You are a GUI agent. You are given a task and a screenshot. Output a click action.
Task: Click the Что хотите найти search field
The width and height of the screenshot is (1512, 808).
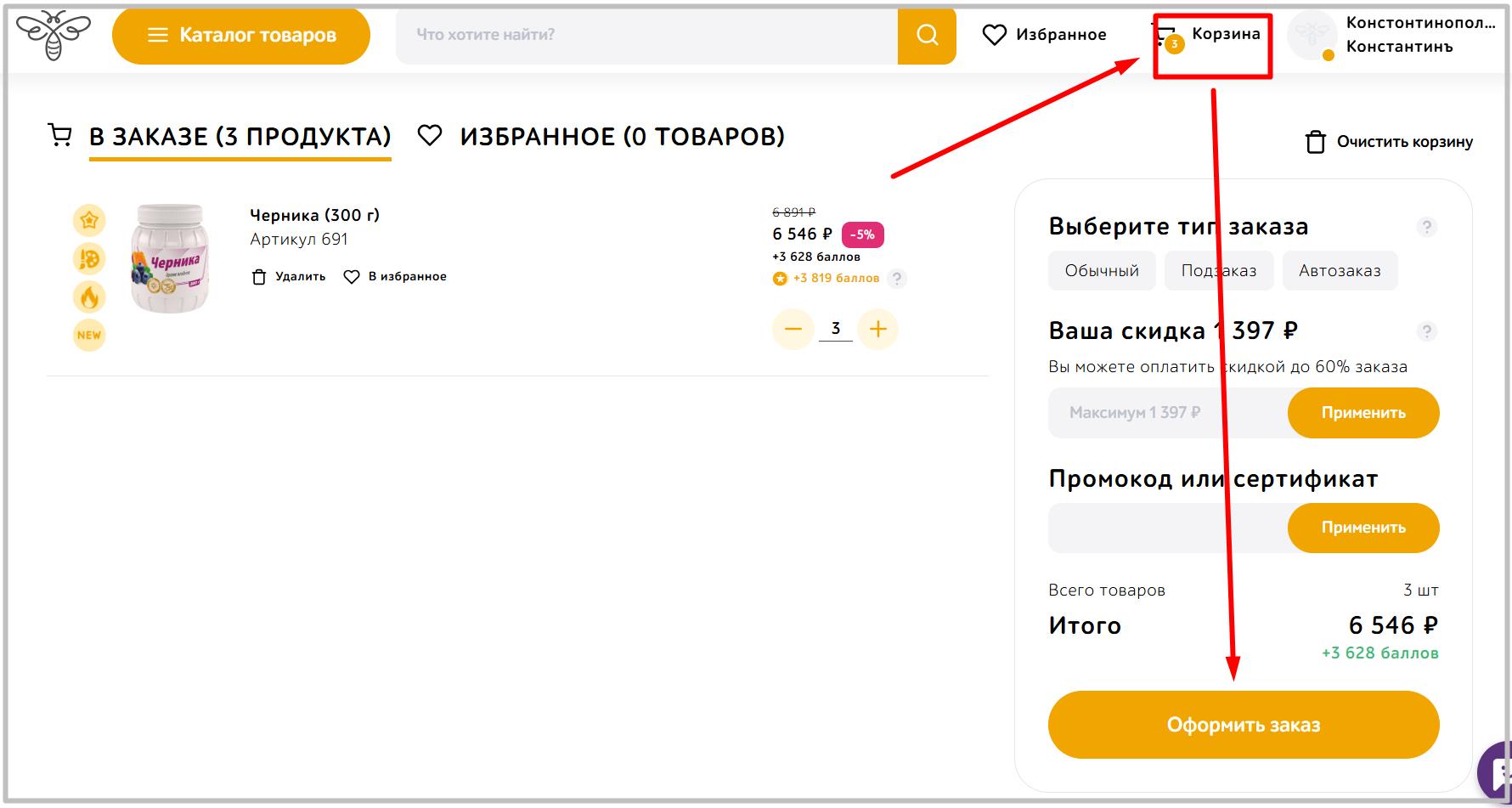click(646, 36)
